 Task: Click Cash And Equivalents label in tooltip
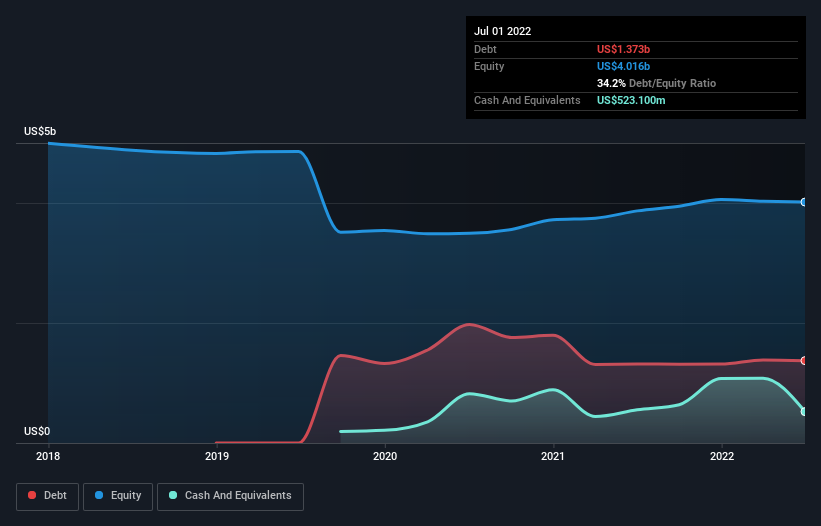coord(527,100)
